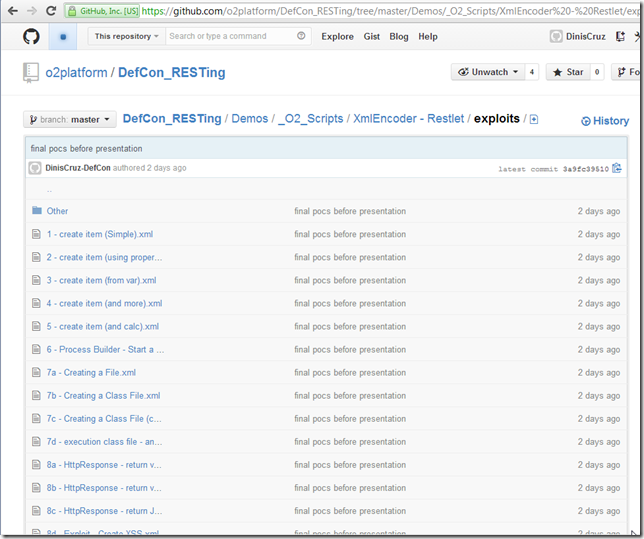The image size is (644, 539).
Task: Go forward with the browser forward arrow
Action: click(32, 11)
